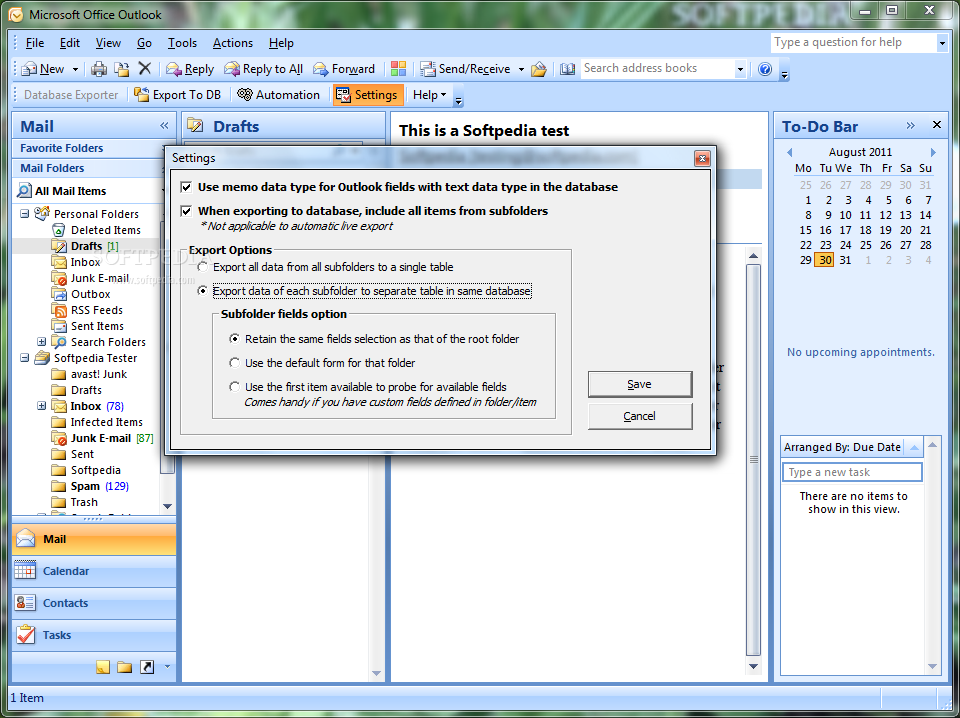
Task: Click the Categorize color grid icon
Action: (398, 69)
